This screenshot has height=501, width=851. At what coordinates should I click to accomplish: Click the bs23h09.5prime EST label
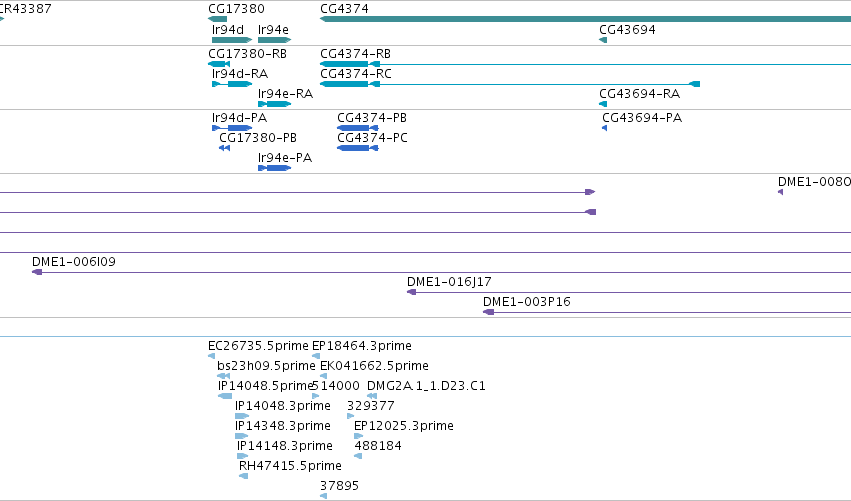pos(266,366)
